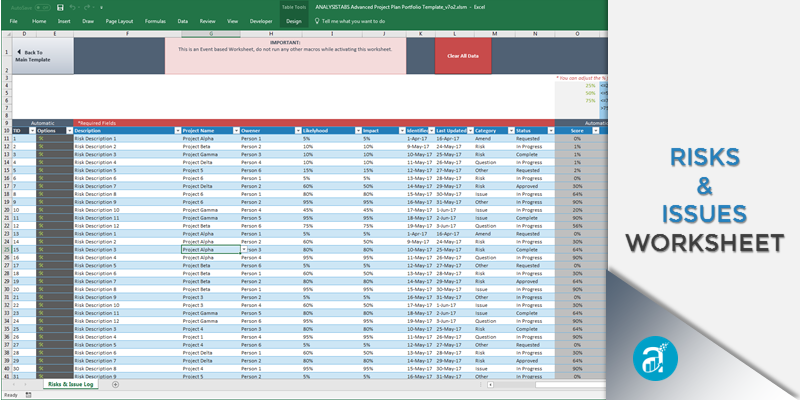
Task: Click the ANALYSISTABS round logo
Action: tap(651, 357)
